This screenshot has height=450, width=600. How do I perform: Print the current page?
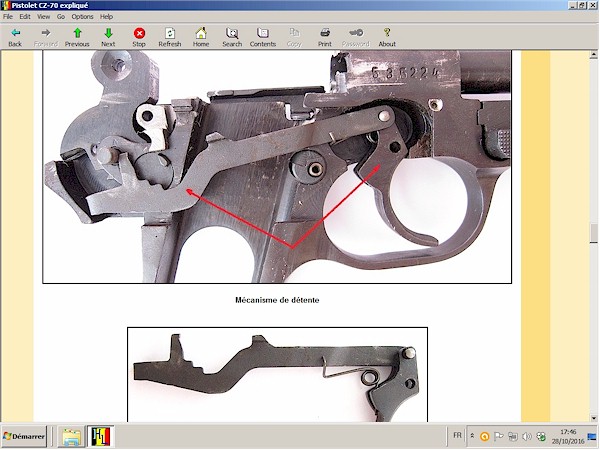point(325,37)
